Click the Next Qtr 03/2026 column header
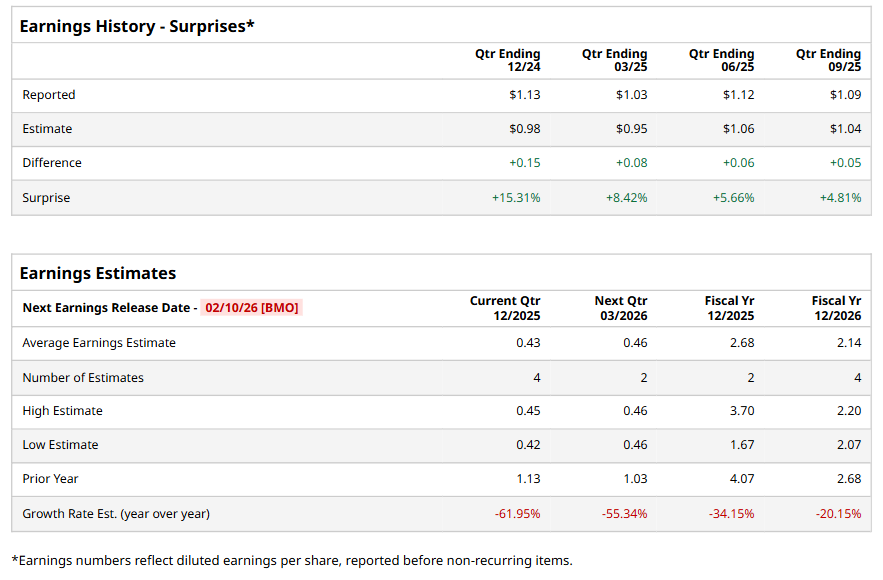Screen dimensions: 883x580 coord(621,308)
